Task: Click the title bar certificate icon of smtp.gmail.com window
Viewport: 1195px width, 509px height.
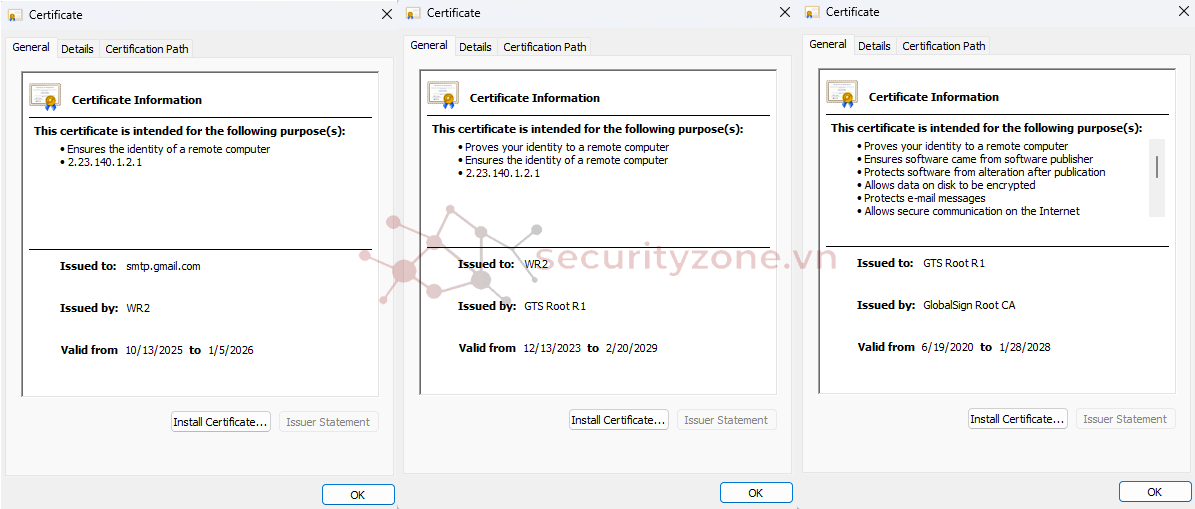Action: click(14, 14)
